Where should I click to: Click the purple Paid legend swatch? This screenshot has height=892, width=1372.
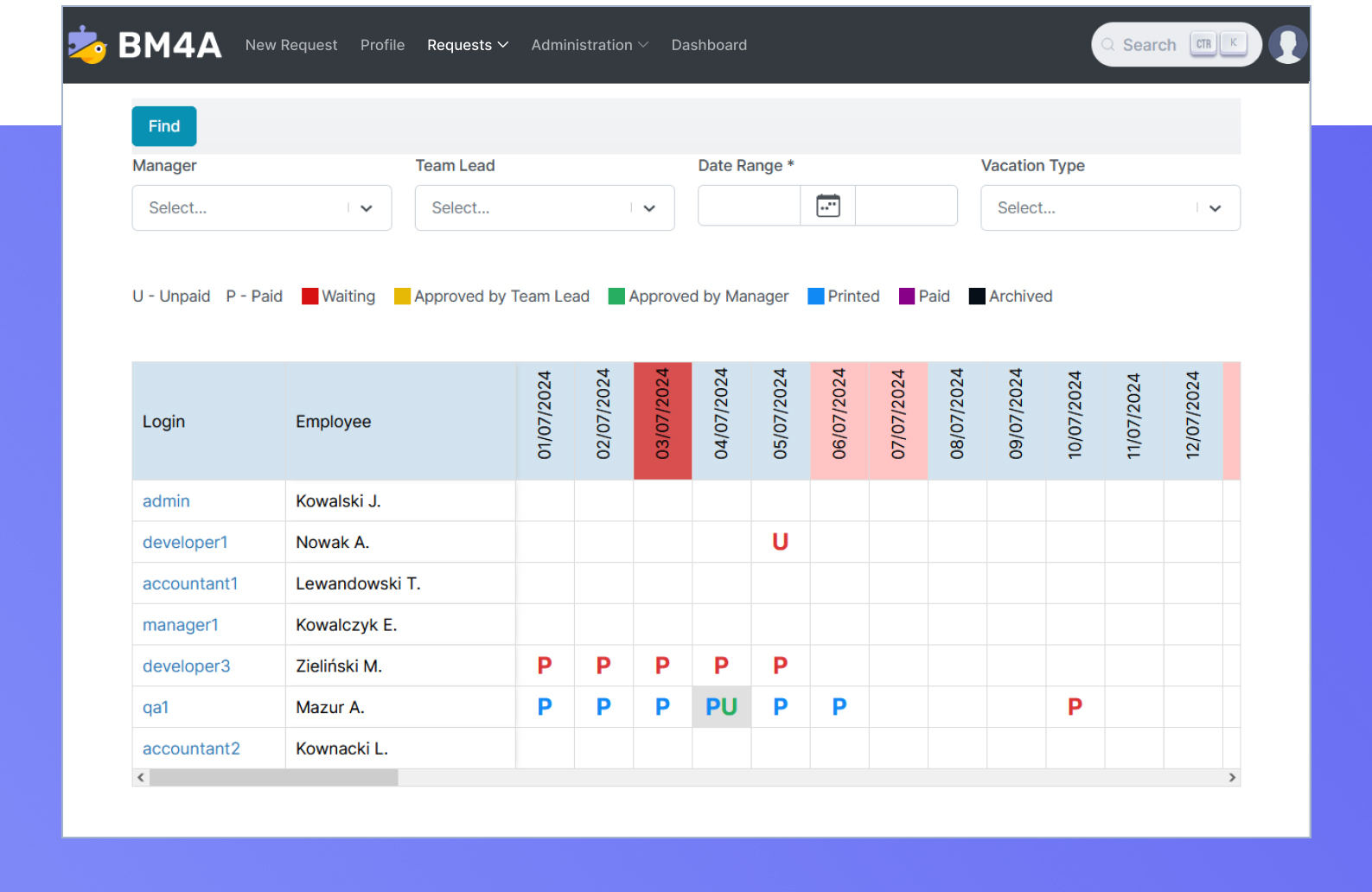tap(907, 296)
